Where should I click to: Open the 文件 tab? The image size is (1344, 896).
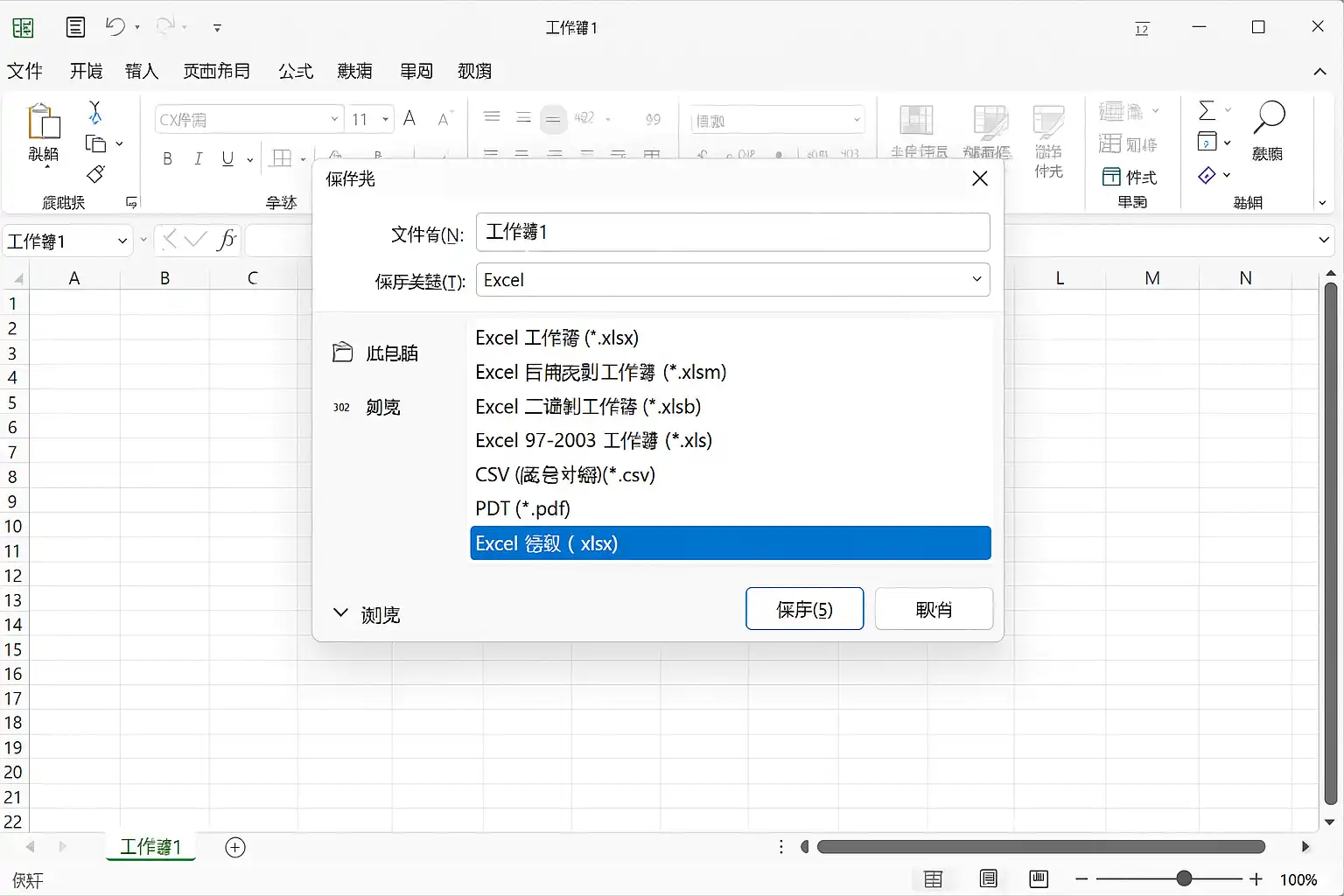[24, 71]
